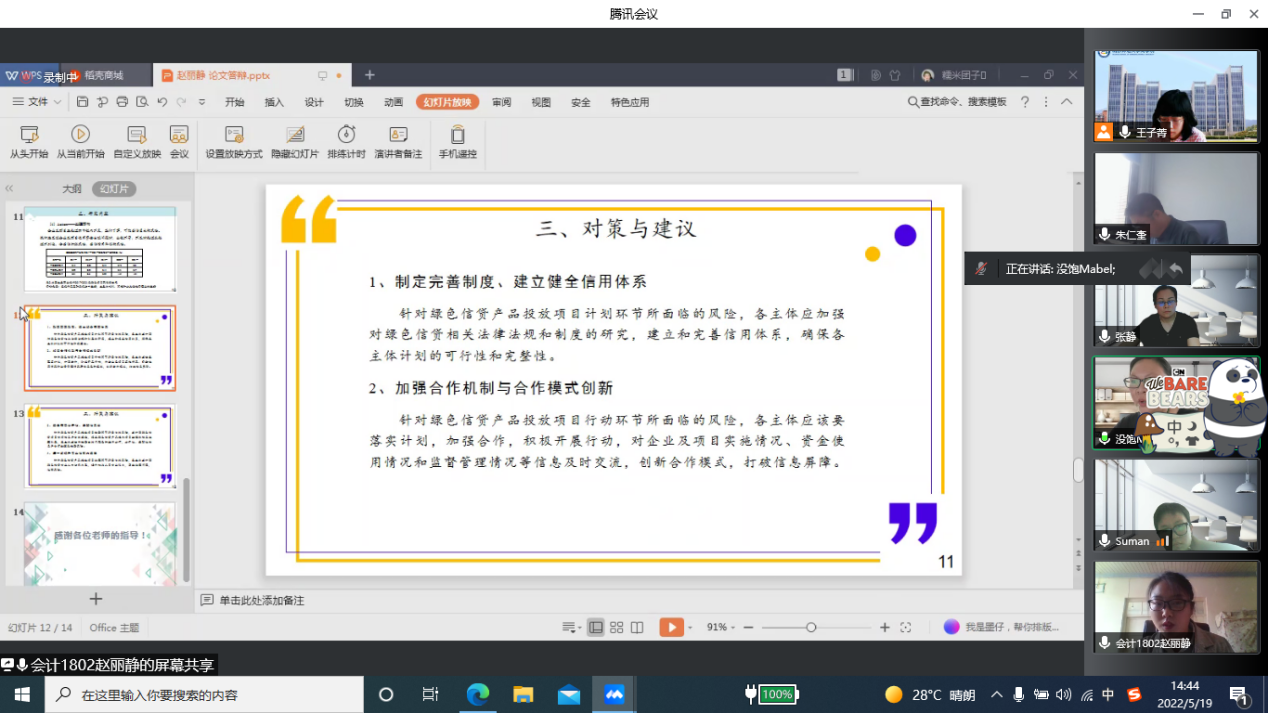Viewport: 1268px width, 713px height.
Task: Select slide 14 thank-you thumbnail
Action: click(x=99, y=541)
